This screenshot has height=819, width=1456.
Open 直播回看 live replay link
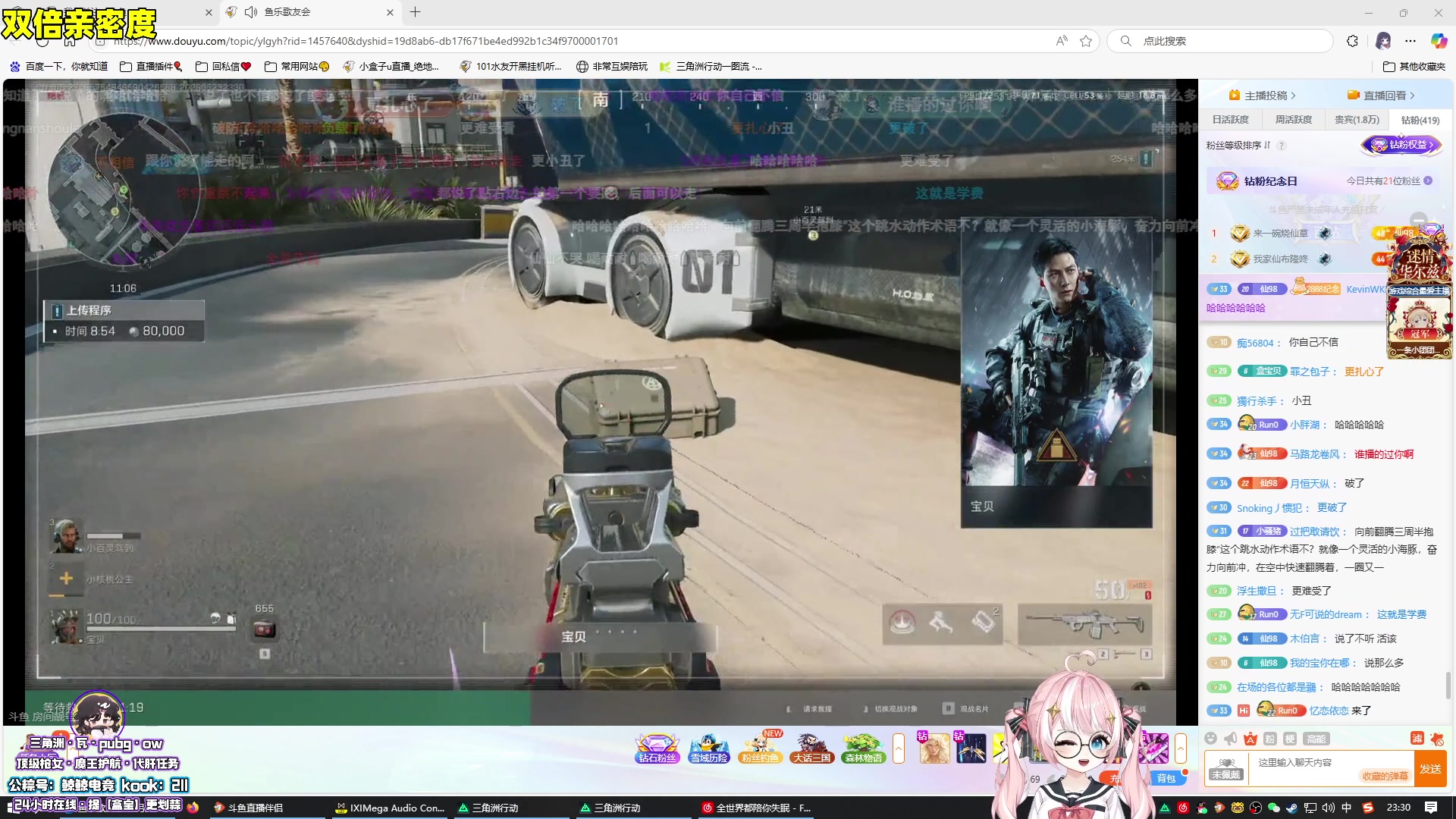(x=1381, y=96)
